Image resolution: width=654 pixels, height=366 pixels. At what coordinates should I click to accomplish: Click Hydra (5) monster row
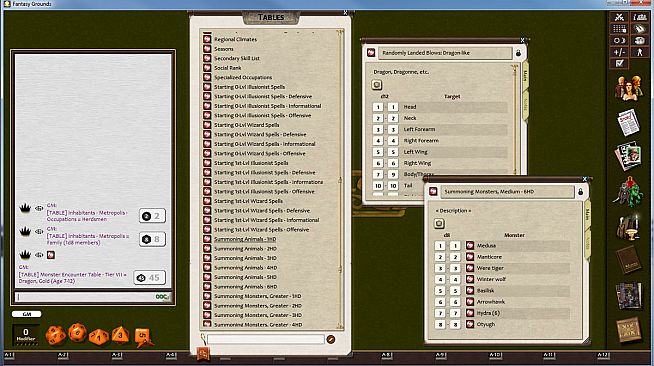(x=523, y=313)
